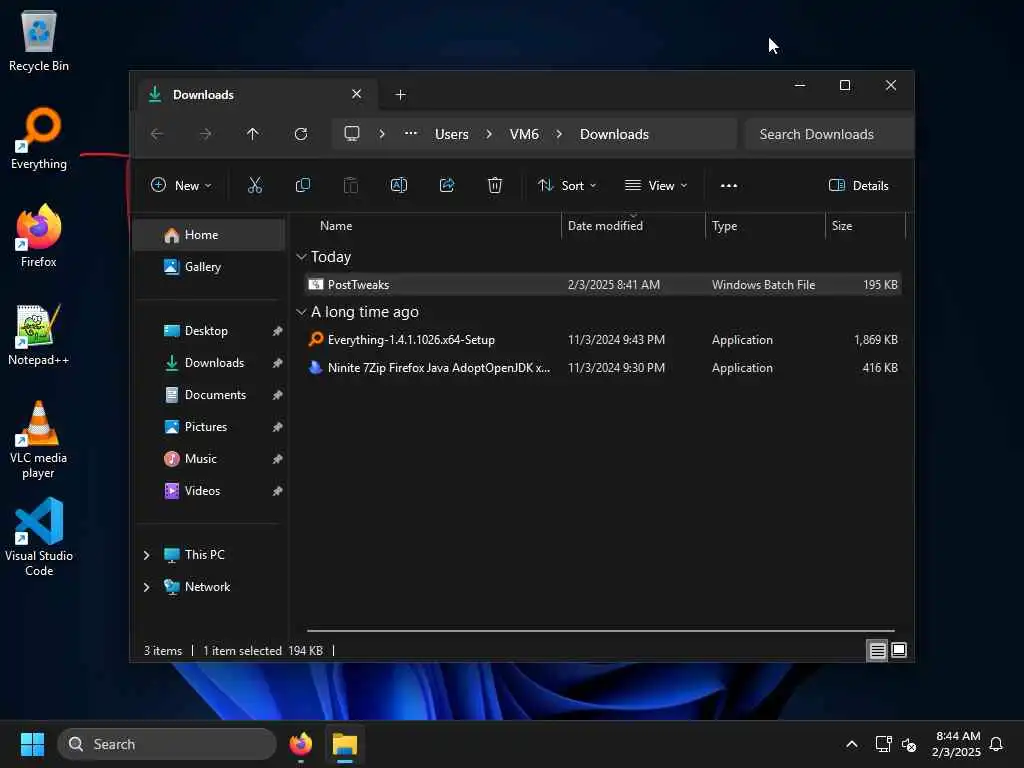Select the PostTweaks batch file
This screenshot has width=1024, height=768.
(603, 285)
